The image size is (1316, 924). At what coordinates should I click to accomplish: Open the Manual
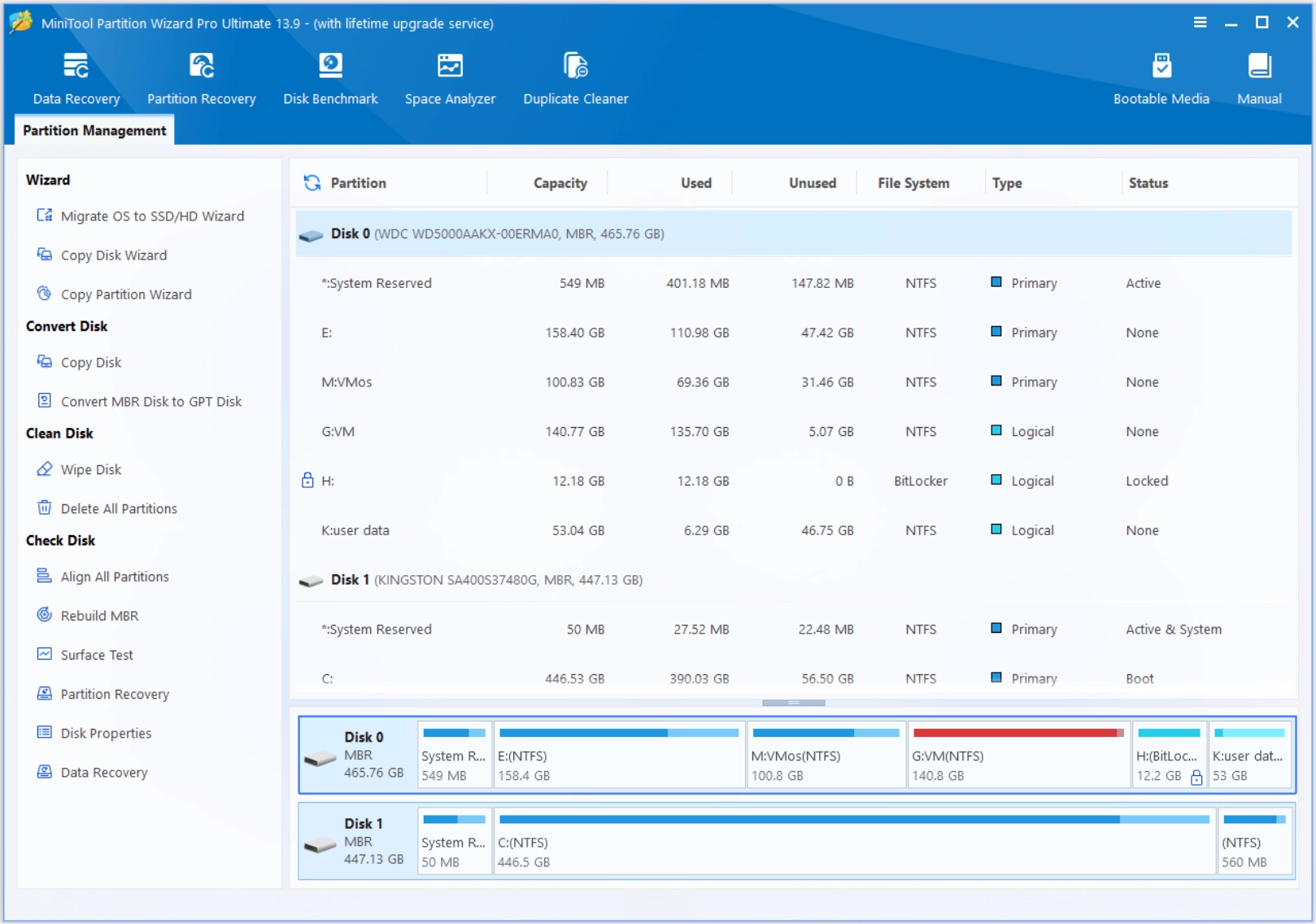(1259, 78)
